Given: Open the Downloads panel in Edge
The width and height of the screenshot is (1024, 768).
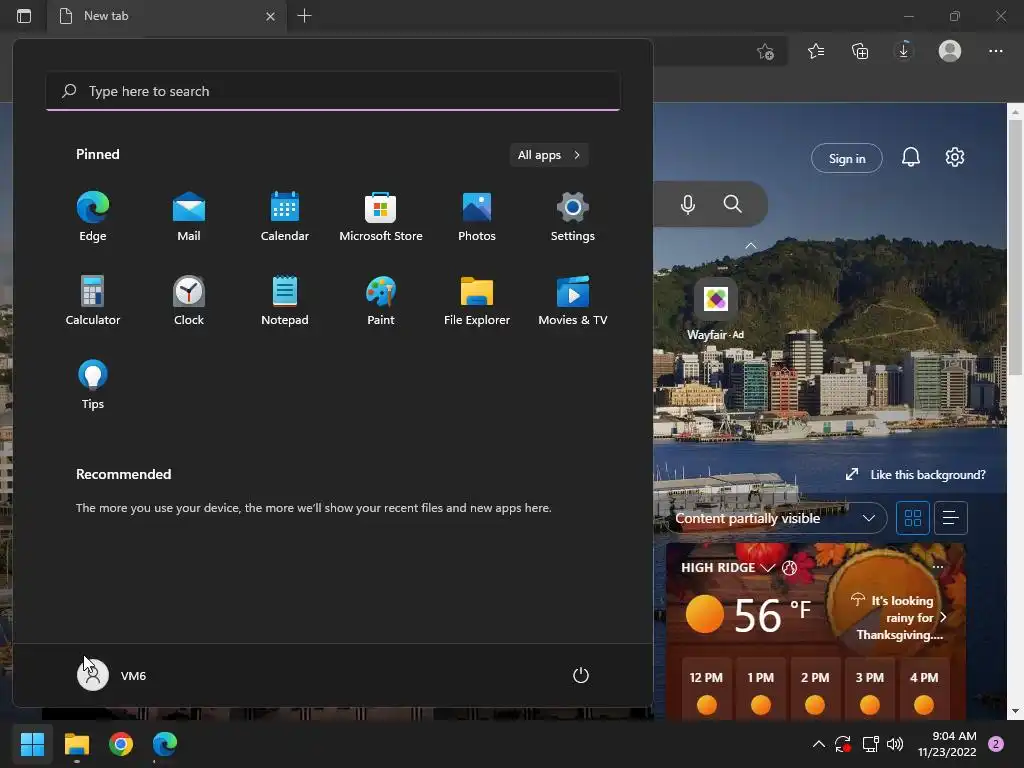Looking at the screenshot, I should point(904,51).
